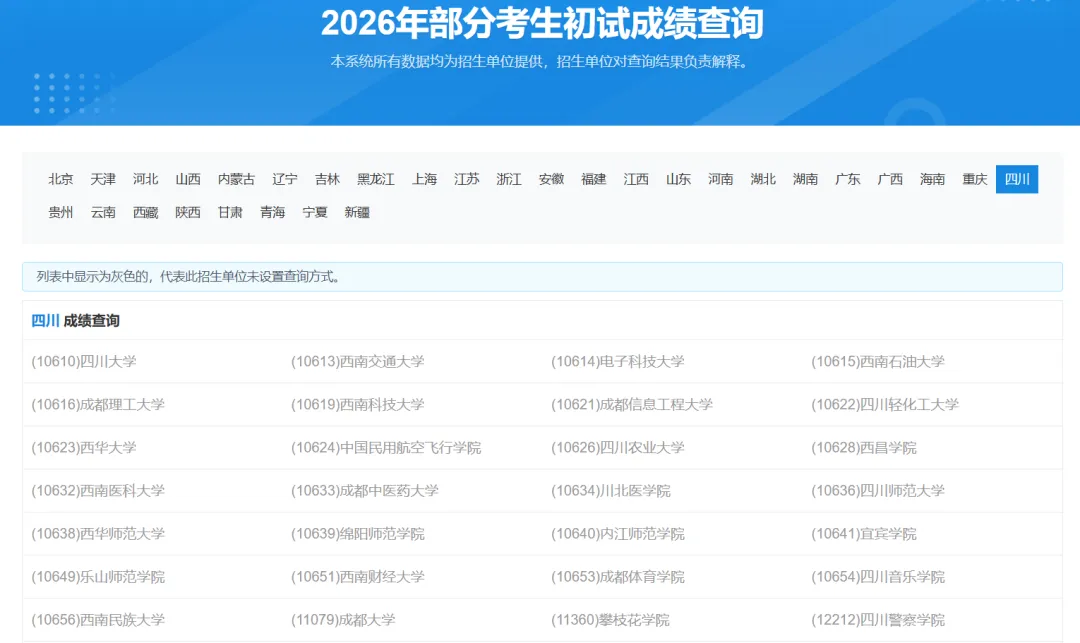The height and width of the screenshot is (643, 1080).
Task: Open (10626)四川农业大学 entry
Action: [x=618, y=447]
